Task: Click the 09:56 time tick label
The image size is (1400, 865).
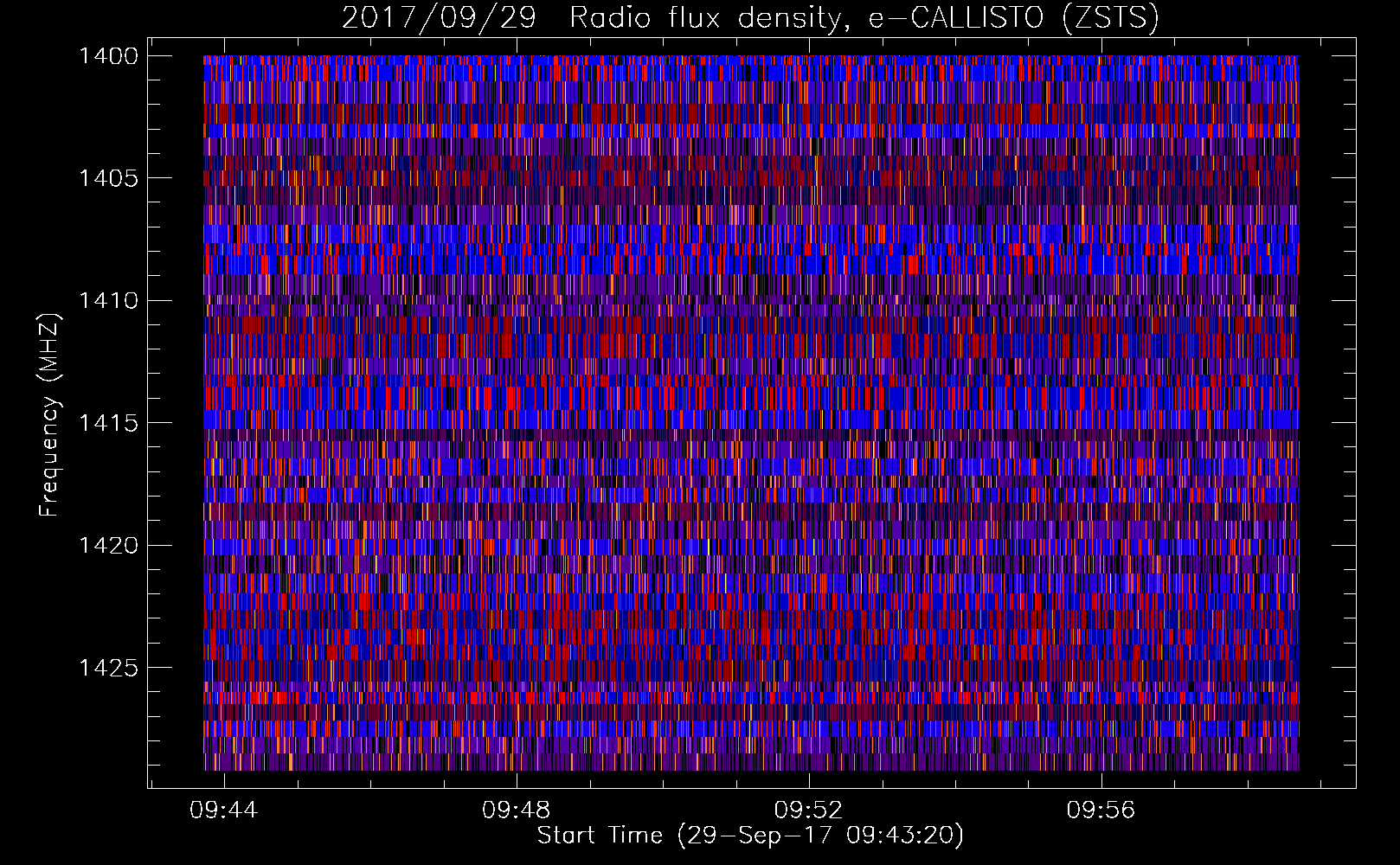Action: click(x=1101, y=811)
